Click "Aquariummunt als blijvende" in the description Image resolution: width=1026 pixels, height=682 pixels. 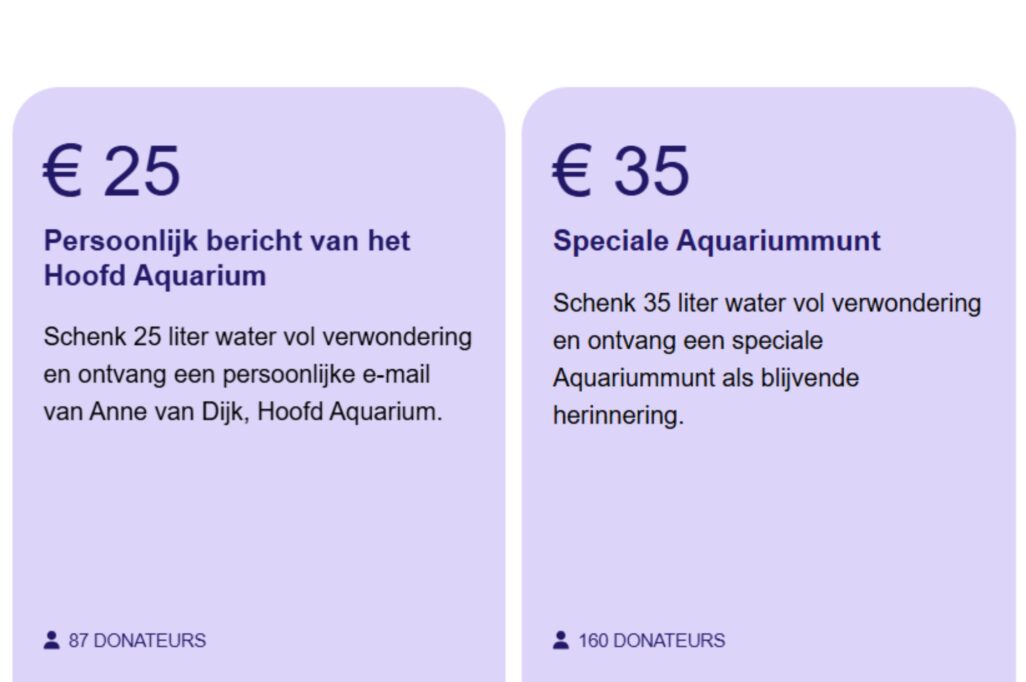tap(705, 379)
